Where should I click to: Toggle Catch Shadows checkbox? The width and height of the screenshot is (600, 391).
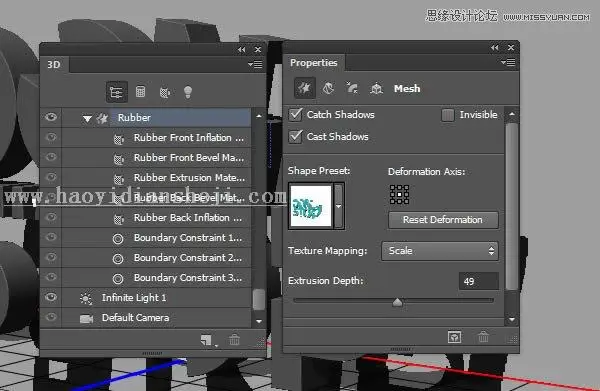click(295, 114)
